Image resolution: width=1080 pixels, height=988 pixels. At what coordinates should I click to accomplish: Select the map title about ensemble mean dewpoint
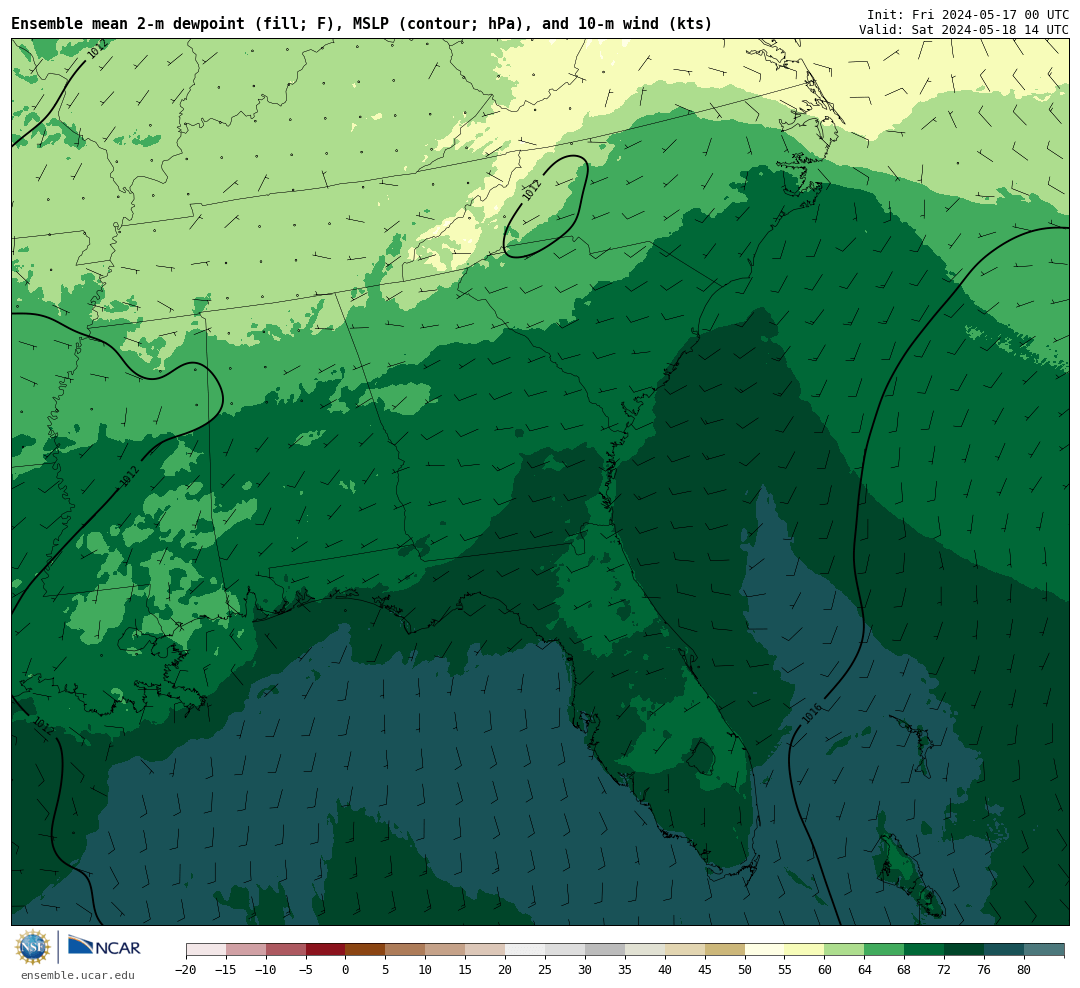362,24
